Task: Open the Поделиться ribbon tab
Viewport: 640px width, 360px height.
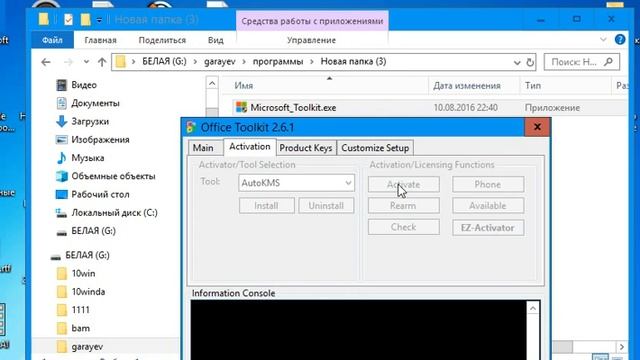Action: (162, 40)
